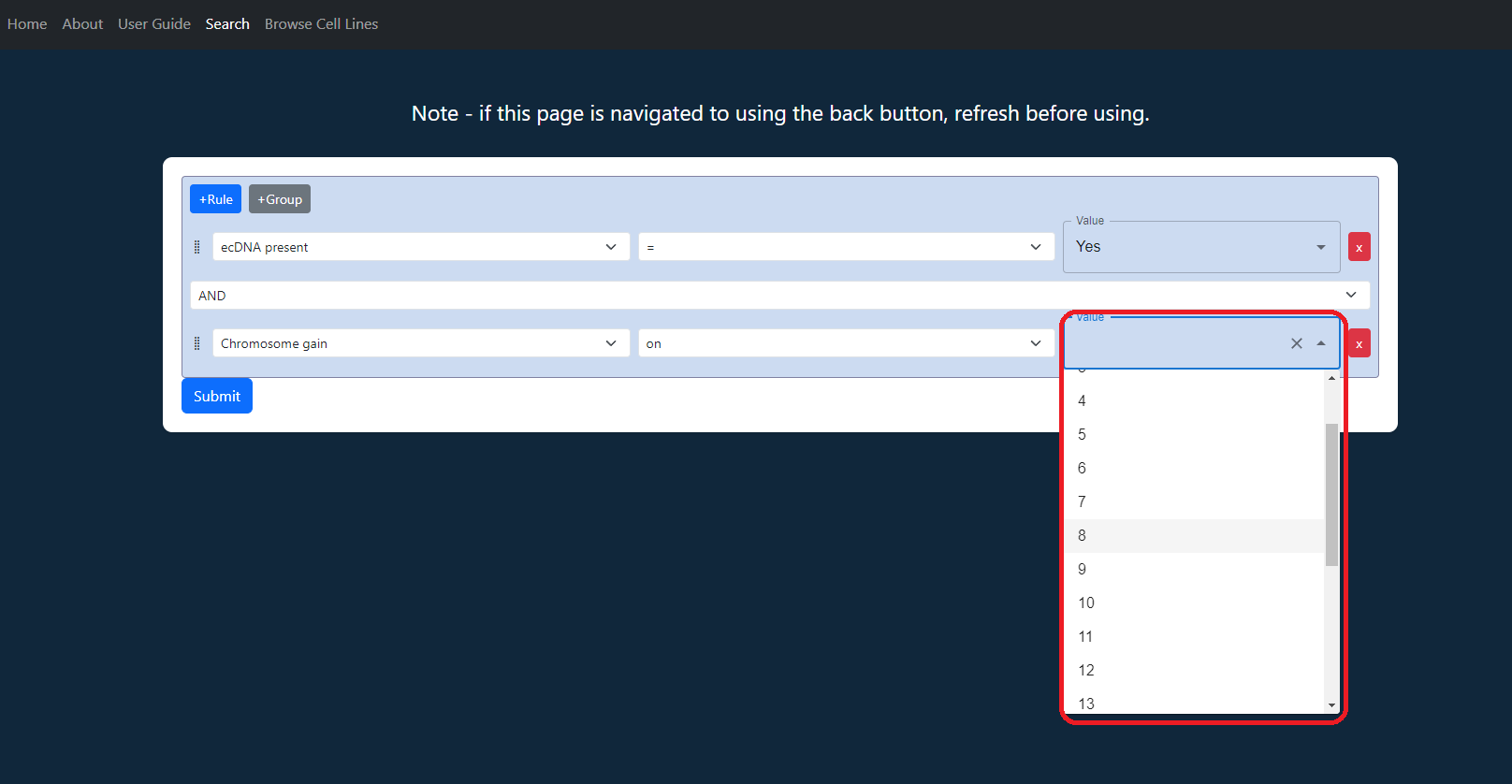Select the Search nav item
Screen dimensions: 1512x784
coord(227,24)
